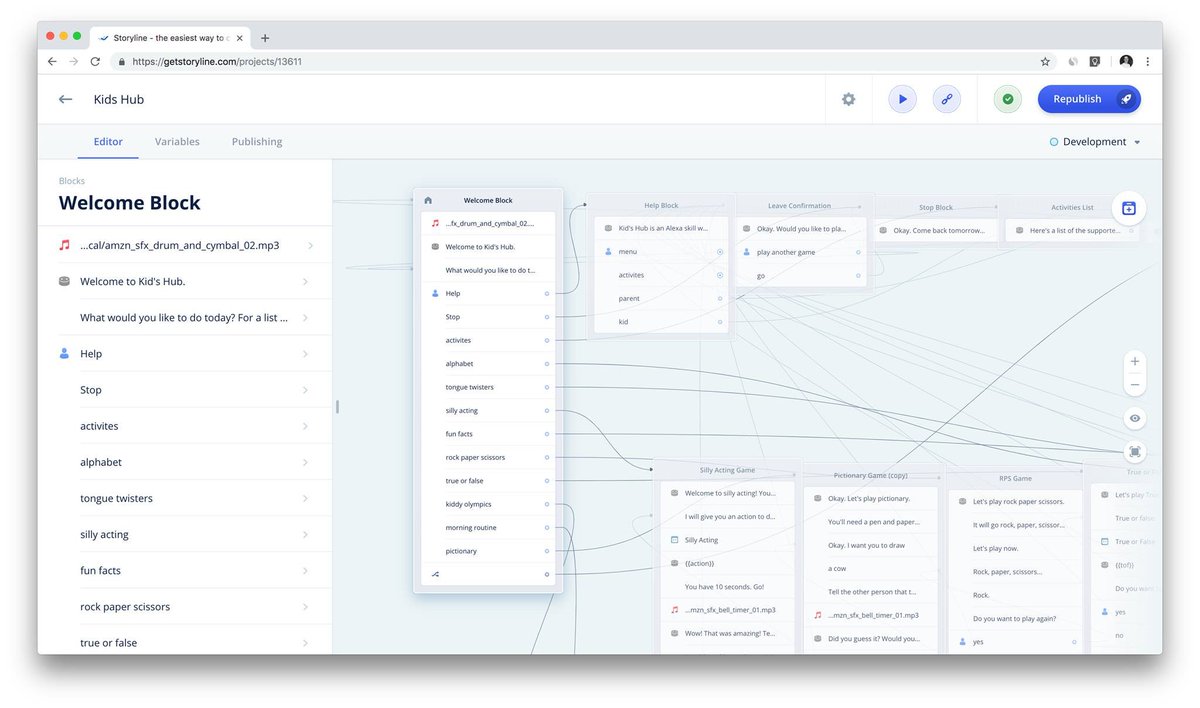This screenshot has height=708, width=1200.
Task: Expand the Help intent chevron
Action: coord(307,353)
